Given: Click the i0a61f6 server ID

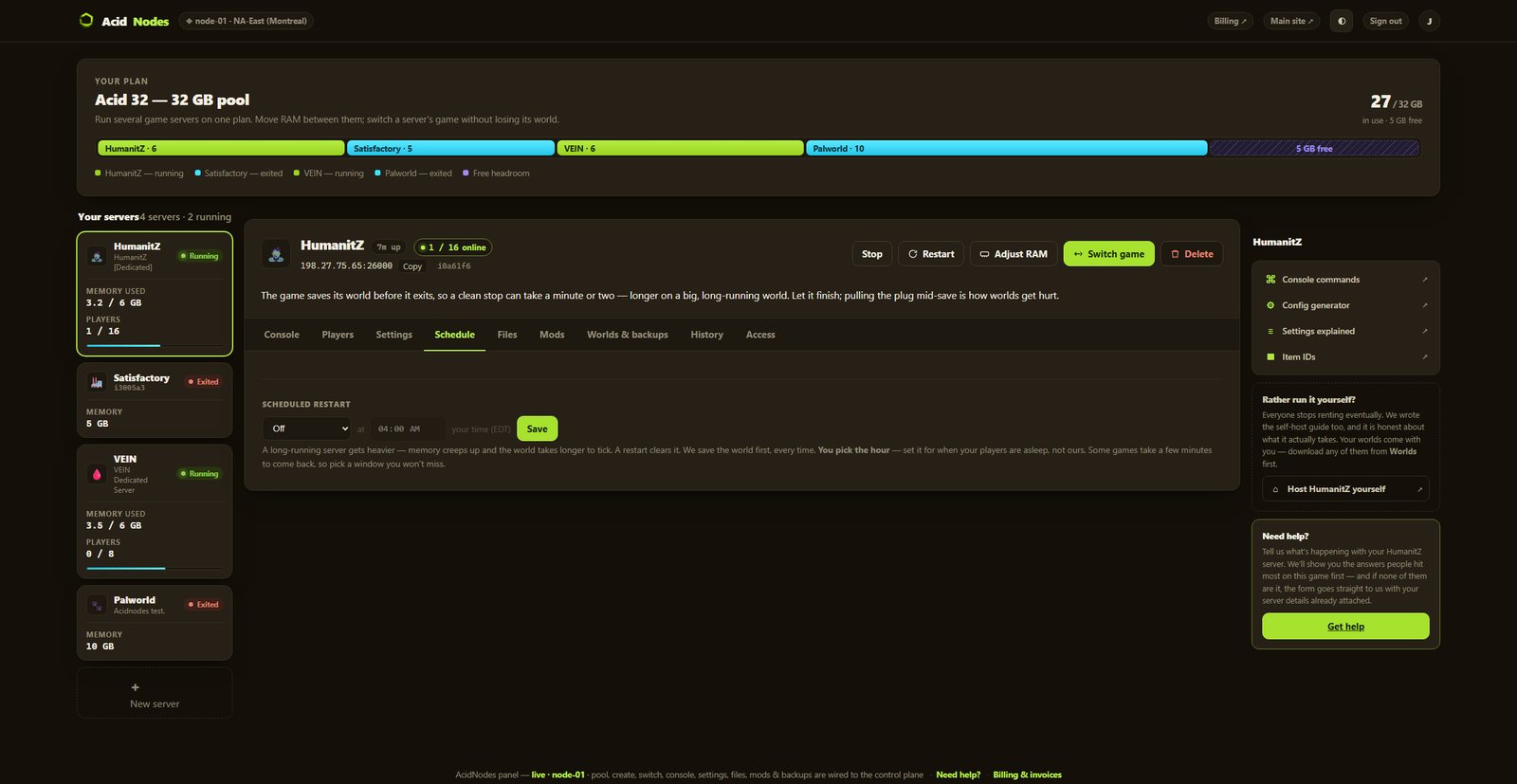Looking at the screenshot, I should tap(454, 266).
